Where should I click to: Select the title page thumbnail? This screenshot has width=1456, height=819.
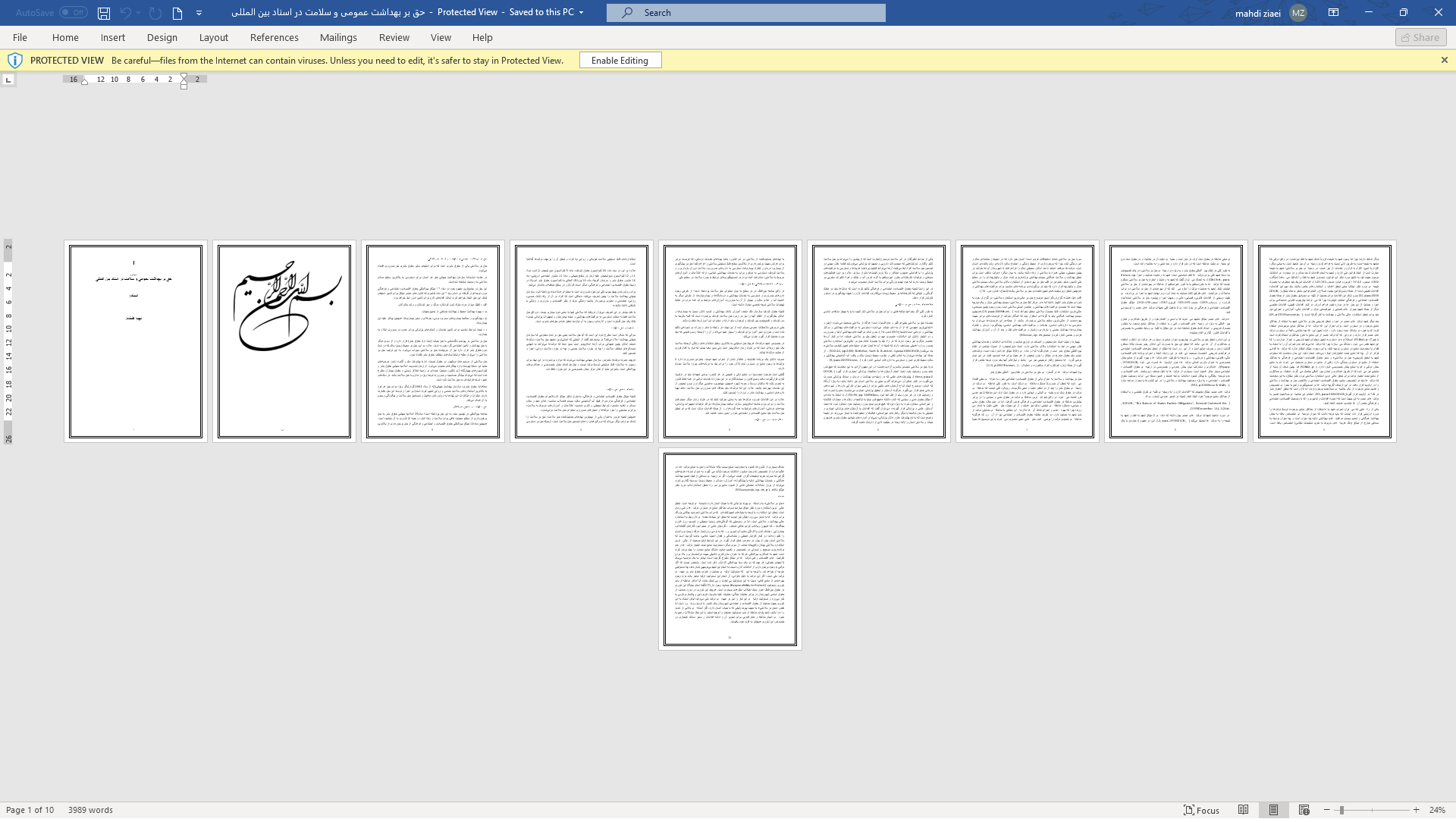pyautogui.click(x=135, y=341)
